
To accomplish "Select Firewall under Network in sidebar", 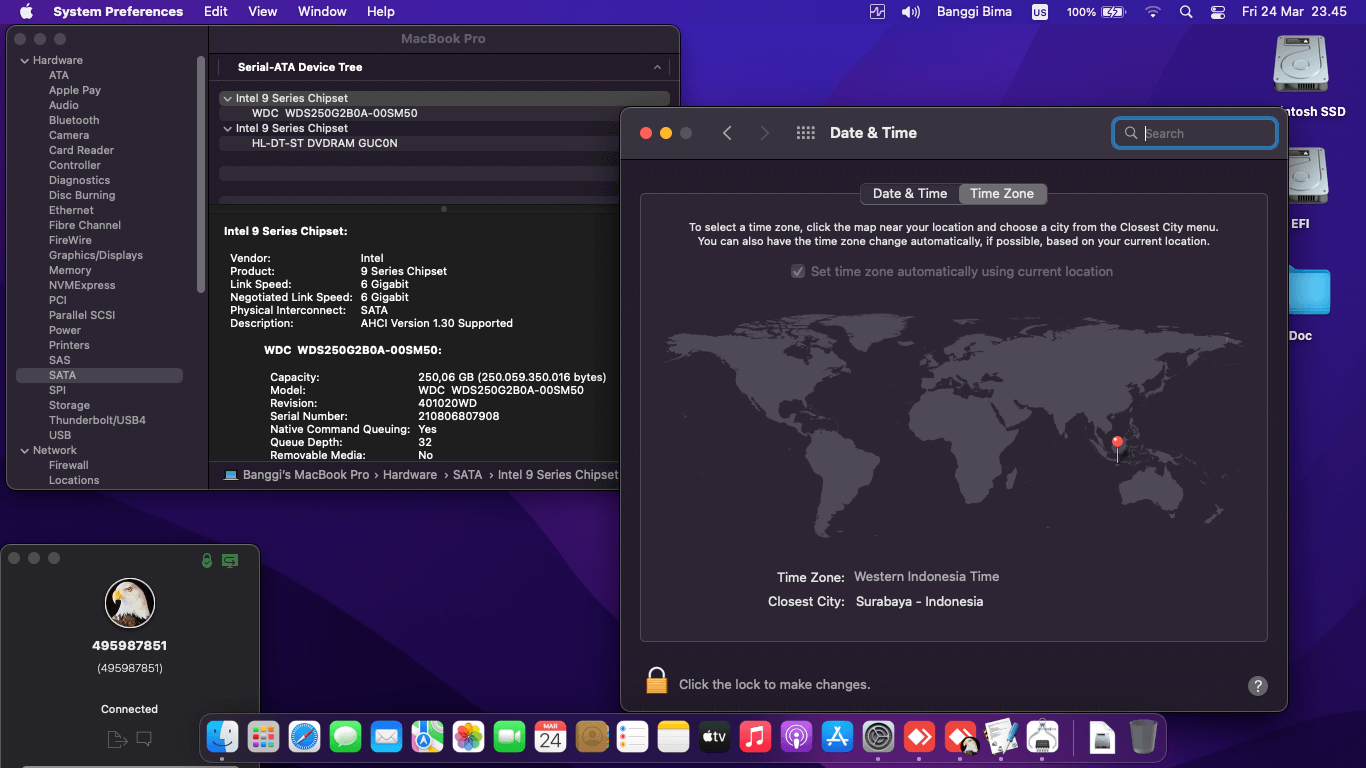I will click(69, 466).
